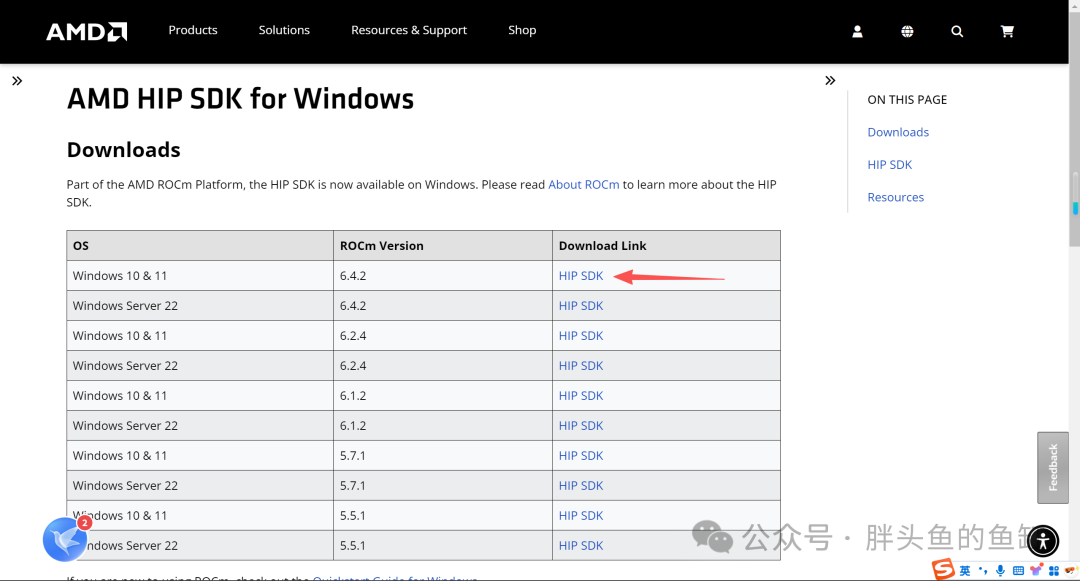Open the input method skin shirt icon
Viewport: 1080px width, 581px height.
(x=1036, y=571)
